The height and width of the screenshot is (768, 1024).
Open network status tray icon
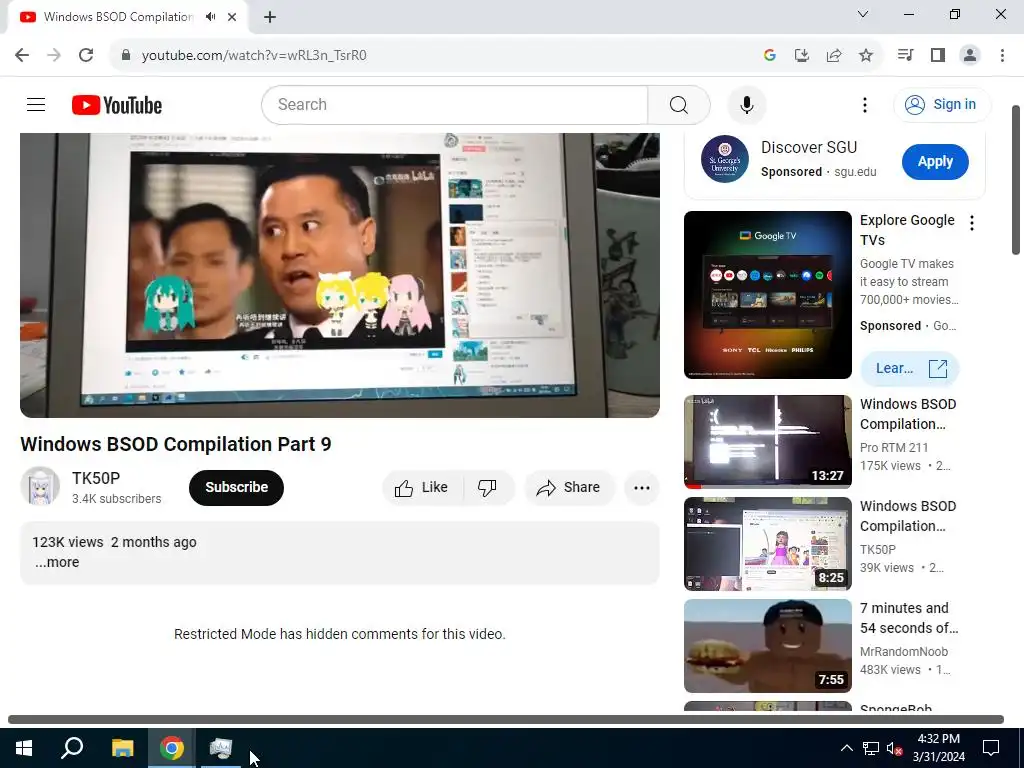[871, 748]
